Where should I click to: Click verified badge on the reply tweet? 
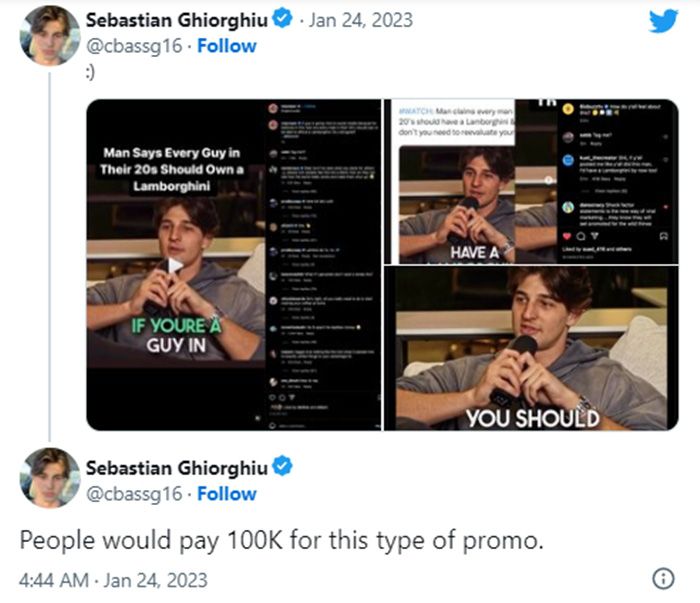(x=283, y=466)
